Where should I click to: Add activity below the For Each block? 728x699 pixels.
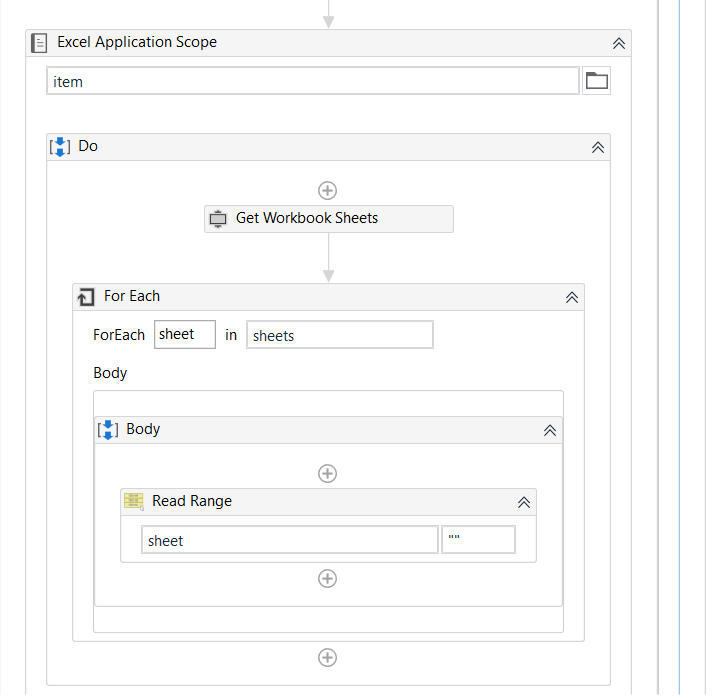(327, 657)
